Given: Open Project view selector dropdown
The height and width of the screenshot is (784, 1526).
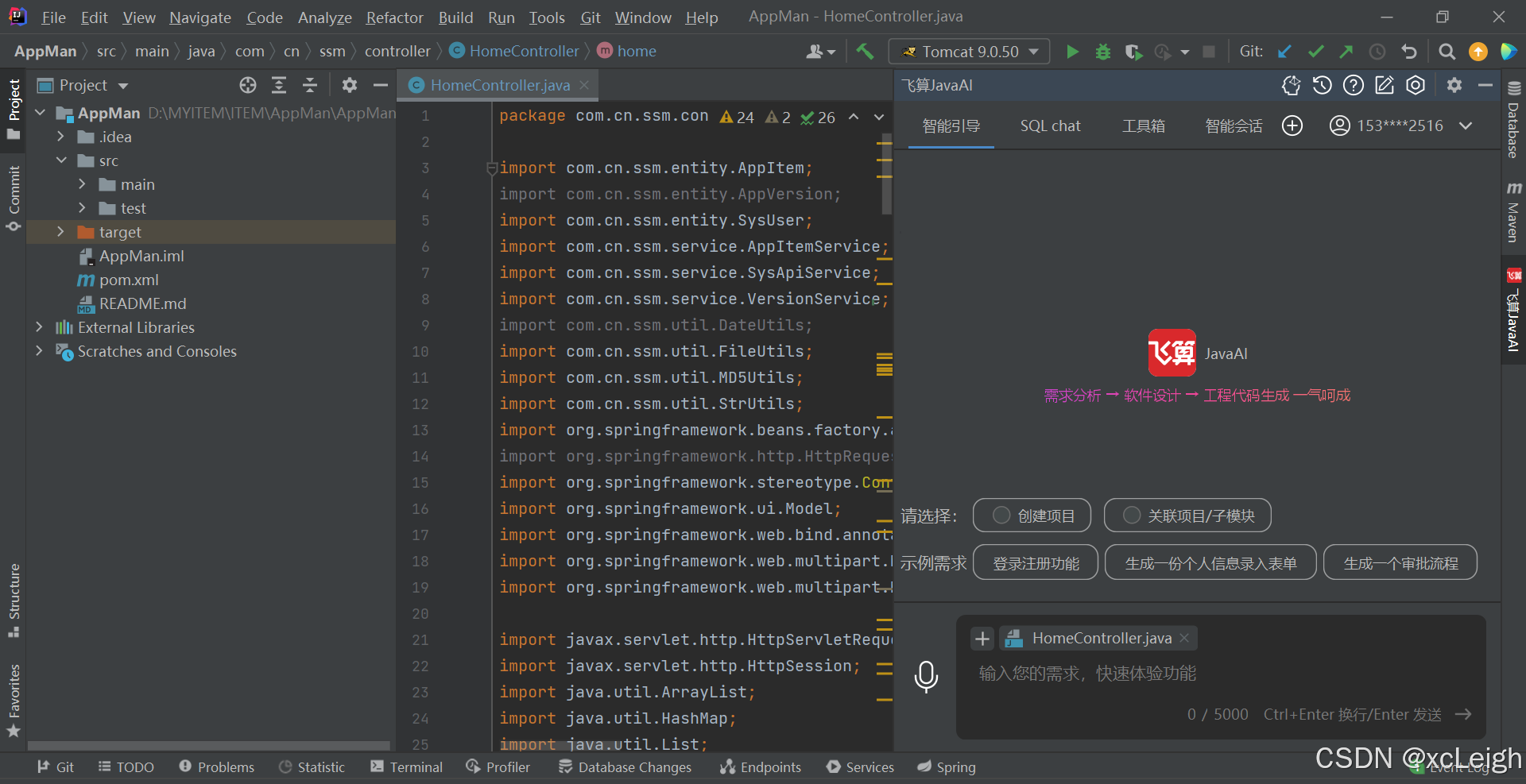Looking at the screenshot, I should click(83, 85).
